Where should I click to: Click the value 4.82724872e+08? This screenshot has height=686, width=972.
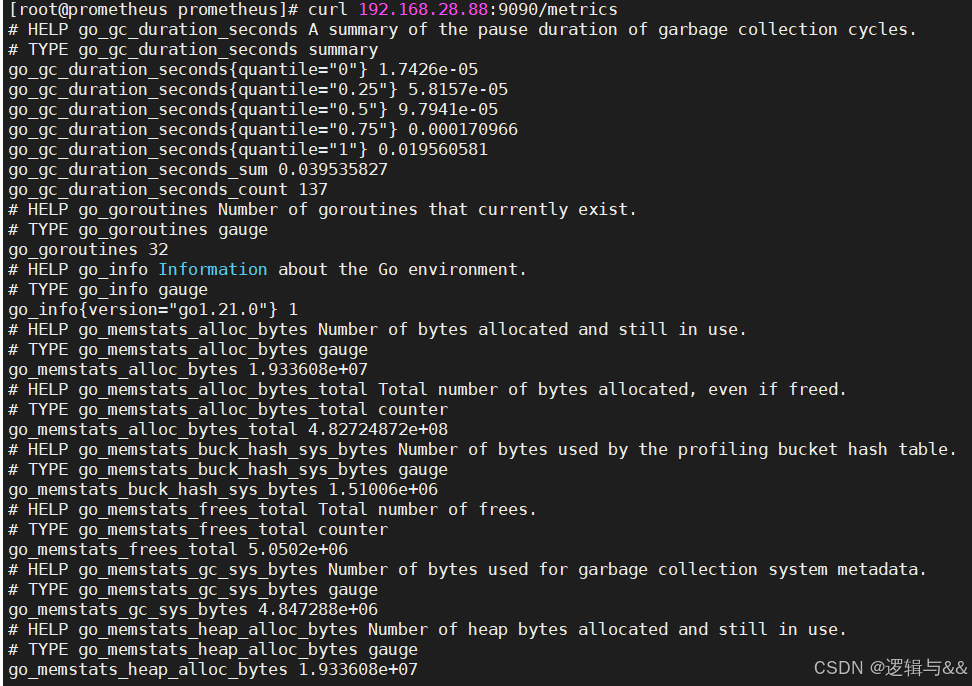pos(378,429)
